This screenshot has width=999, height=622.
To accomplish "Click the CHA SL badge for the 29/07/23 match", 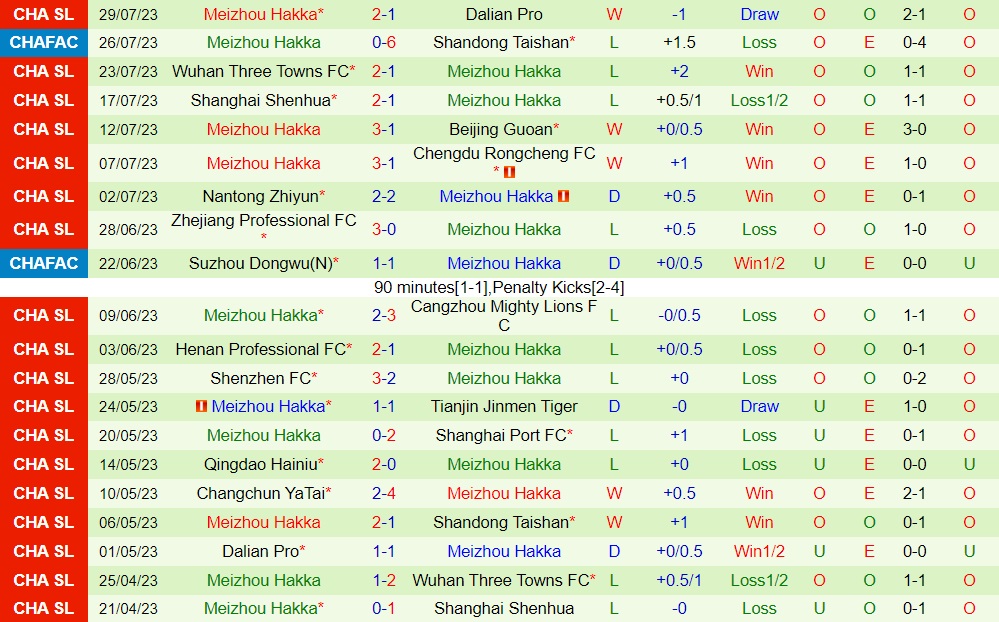I will [44, 14].
